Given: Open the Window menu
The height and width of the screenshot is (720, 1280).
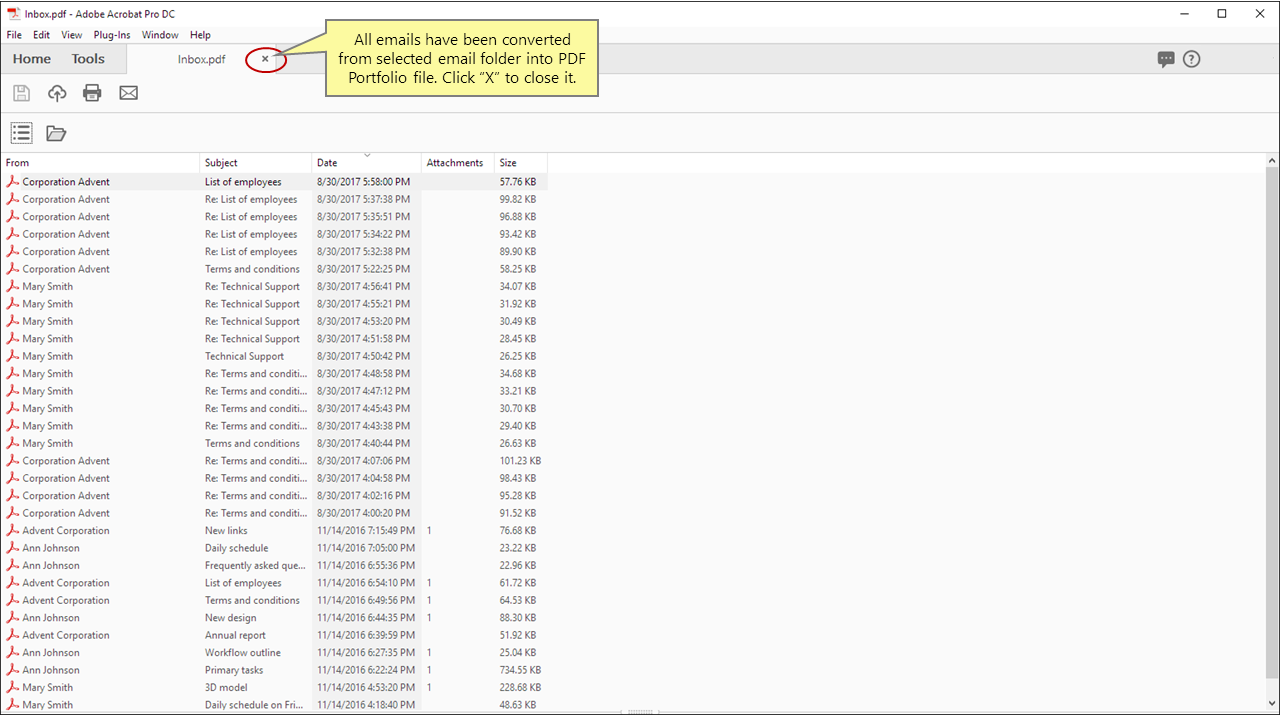Looking at the screenshot, I should (x=160, y=35).
